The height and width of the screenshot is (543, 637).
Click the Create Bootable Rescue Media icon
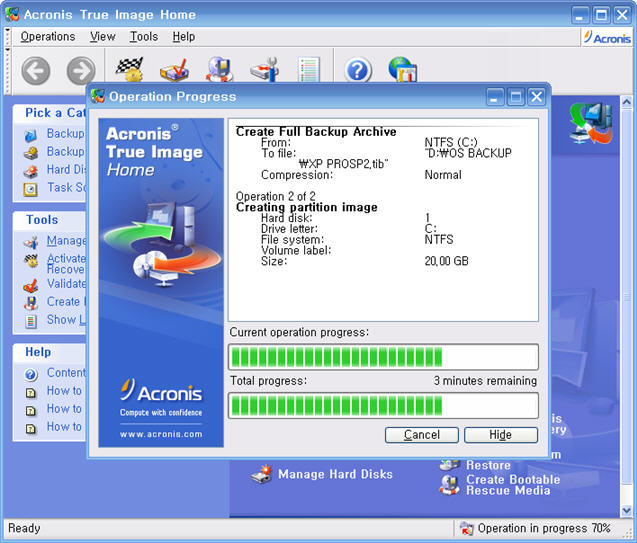pyautogui.click(x=450, y=485)
